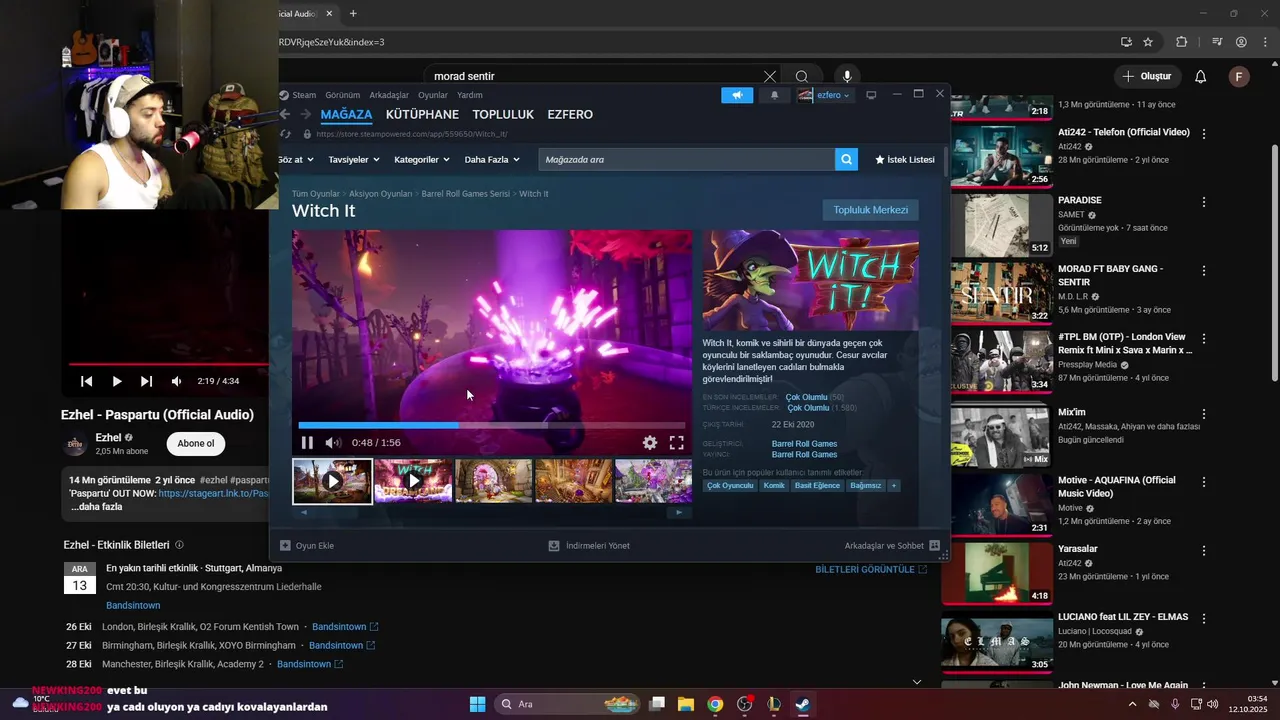Open Windows Start menu
Viewport: 1280px width, 720px height.
(x=477, y=704)
